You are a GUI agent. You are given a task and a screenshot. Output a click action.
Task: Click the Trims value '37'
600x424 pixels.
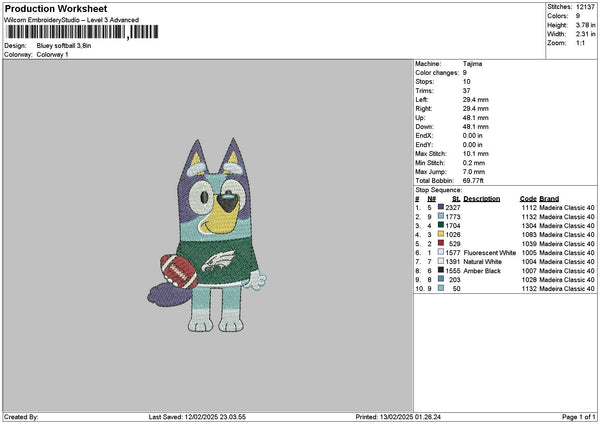click(x=466, y=91)
